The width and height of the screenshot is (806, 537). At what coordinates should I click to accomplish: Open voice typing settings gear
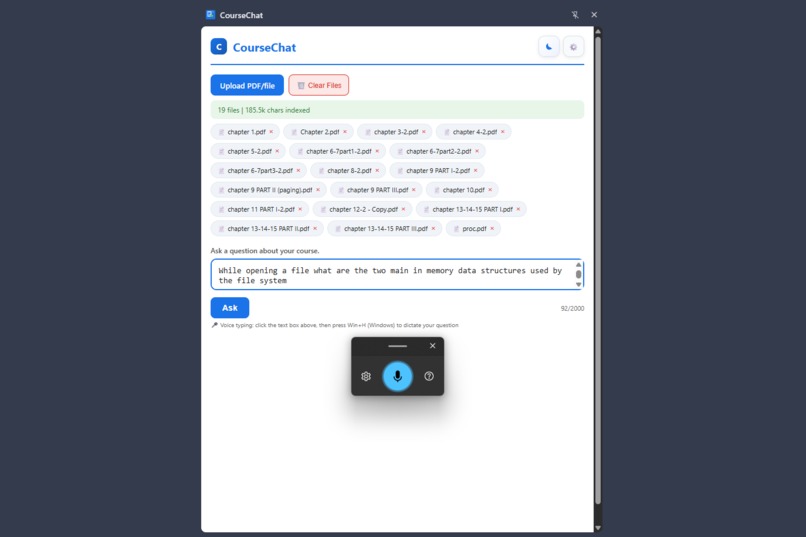366,376
